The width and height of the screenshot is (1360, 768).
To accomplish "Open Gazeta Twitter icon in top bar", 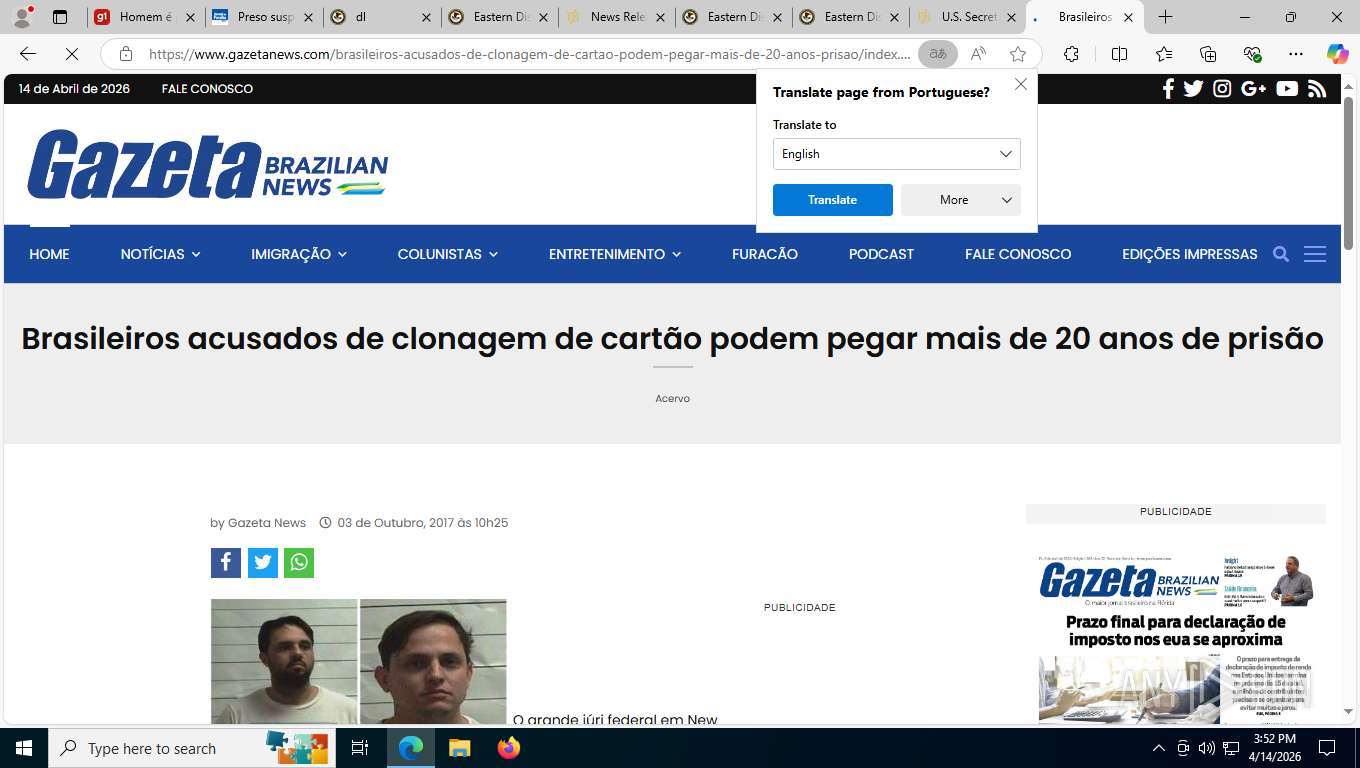I will [1193, 89].
